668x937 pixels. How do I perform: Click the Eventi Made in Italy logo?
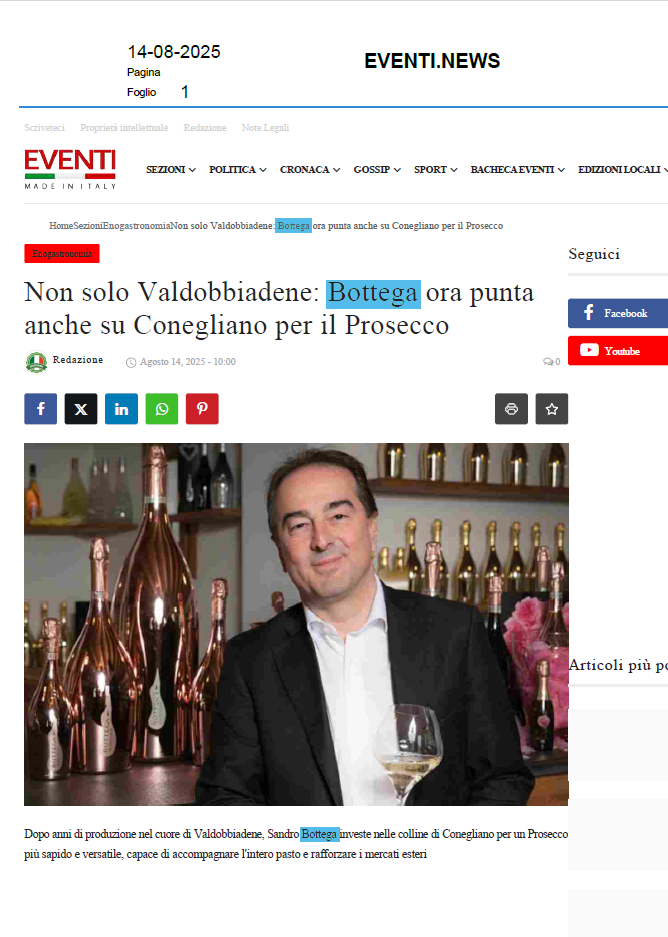(x=70, y=169)
